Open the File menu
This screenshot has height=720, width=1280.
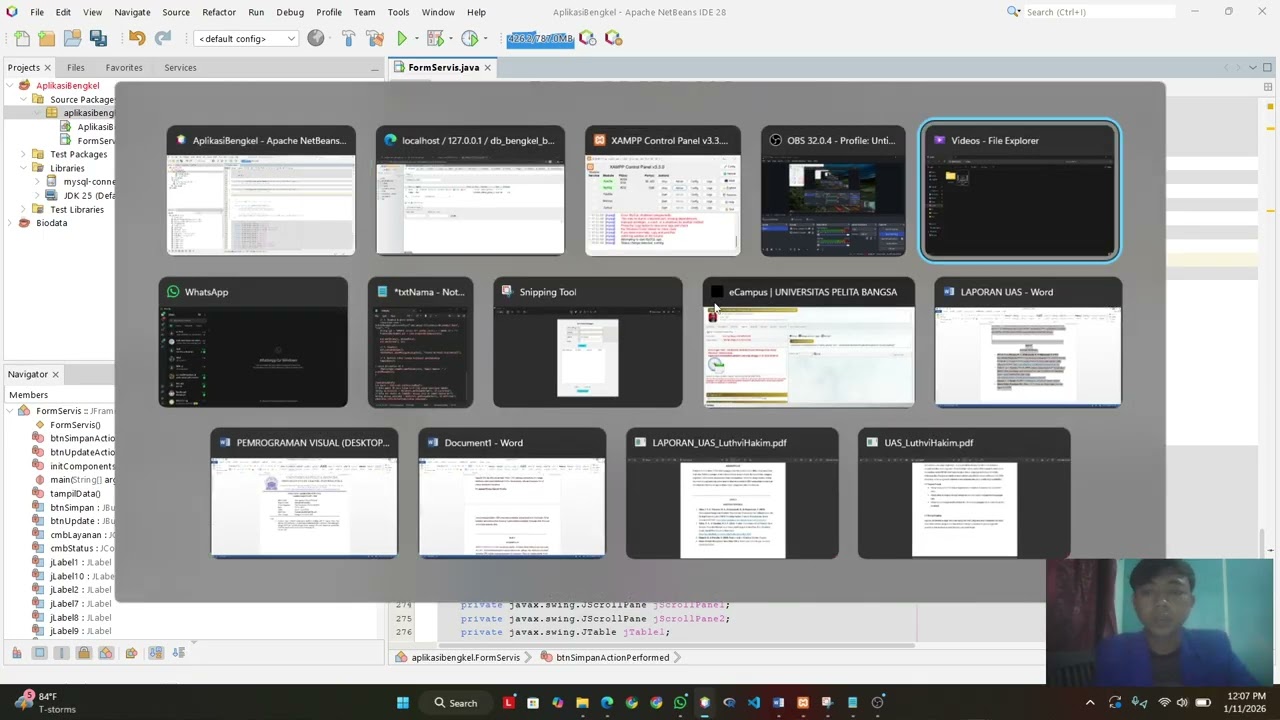point(36,12)
